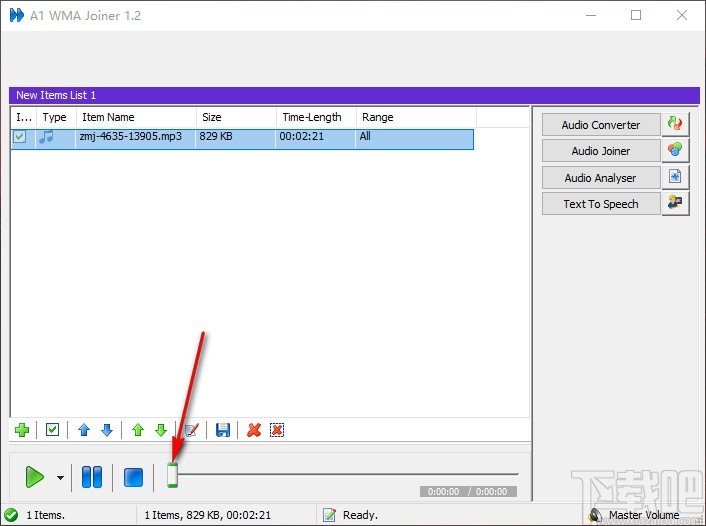Open the Audio Converter button
Screen dimensions: 706x526
point(601,125)
